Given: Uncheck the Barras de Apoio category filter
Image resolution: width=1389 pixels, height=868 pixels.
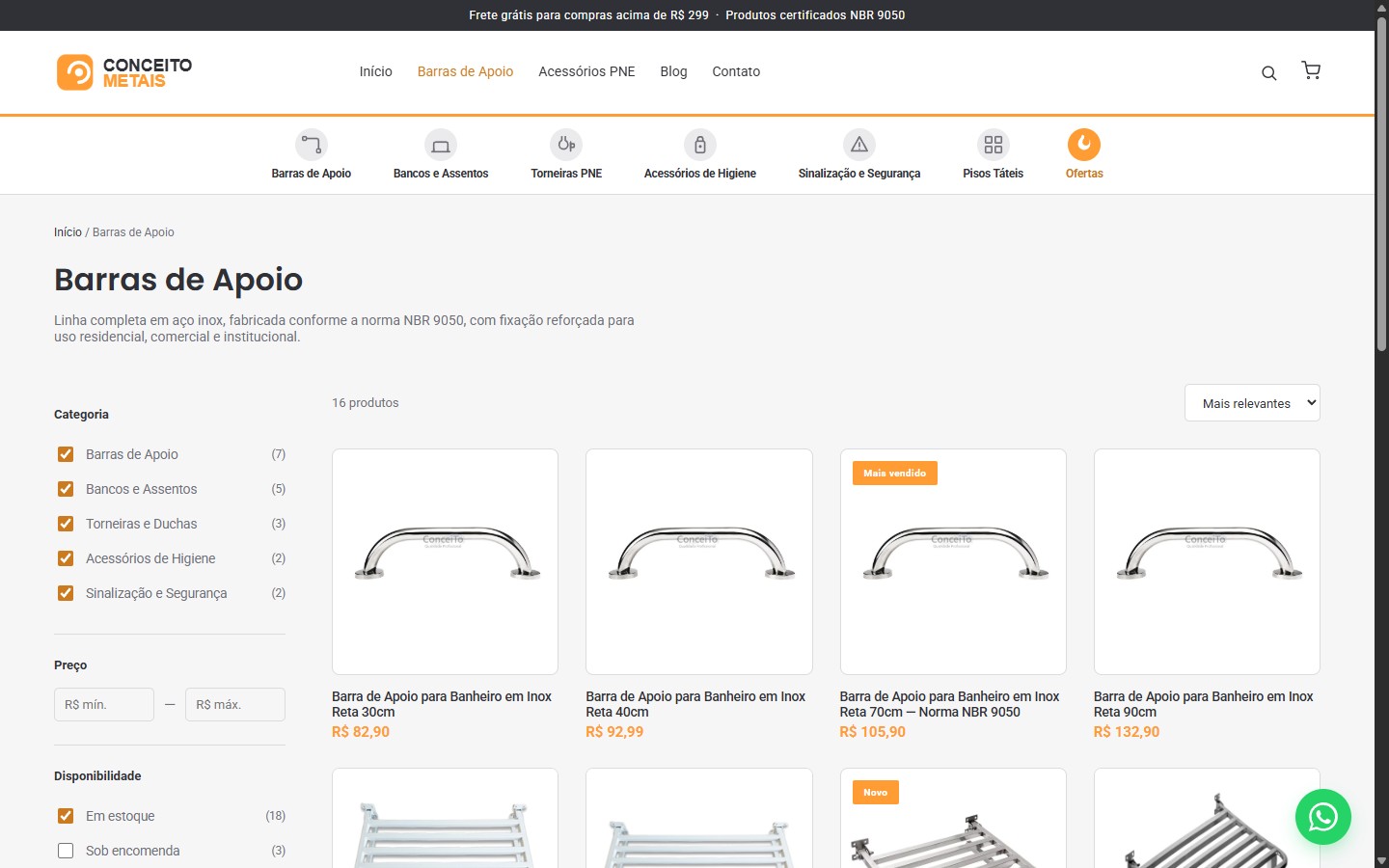Looking at the screenshot, I should (66, 454).
